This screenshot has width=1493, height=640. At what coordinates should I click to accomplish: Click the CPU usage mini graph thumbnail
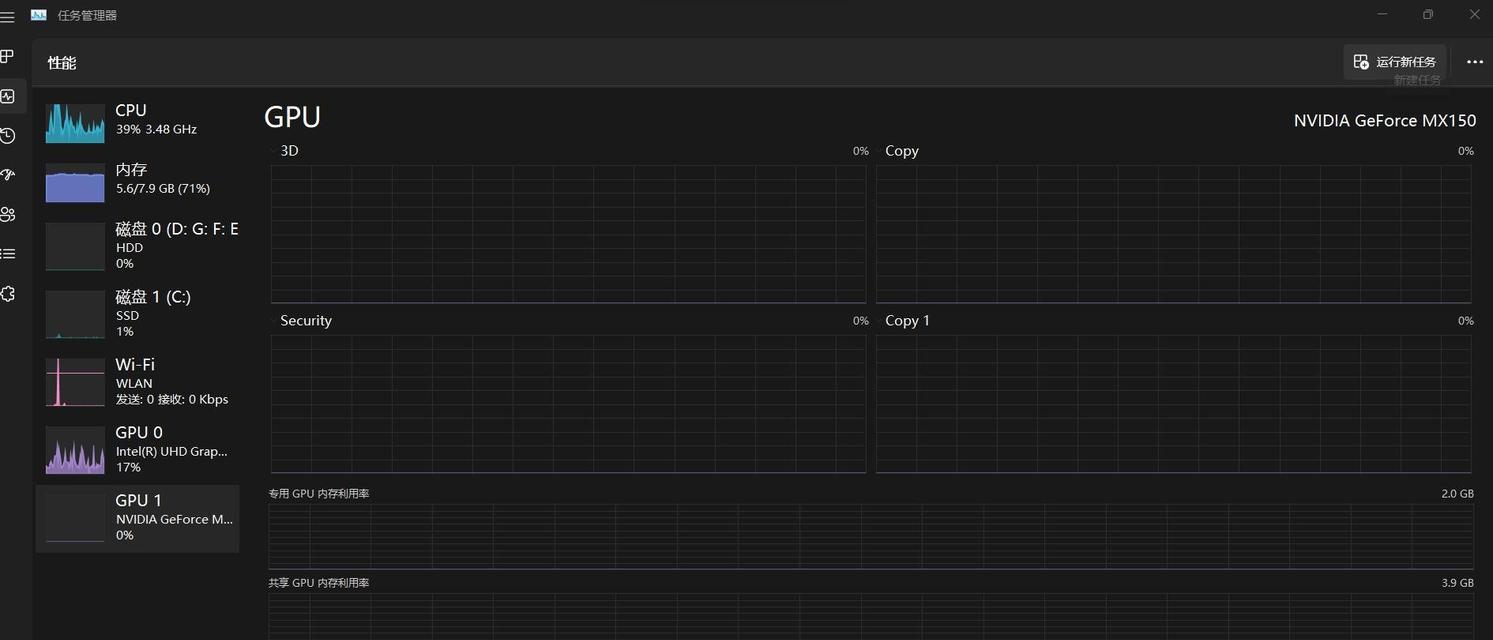click(75, 123)
